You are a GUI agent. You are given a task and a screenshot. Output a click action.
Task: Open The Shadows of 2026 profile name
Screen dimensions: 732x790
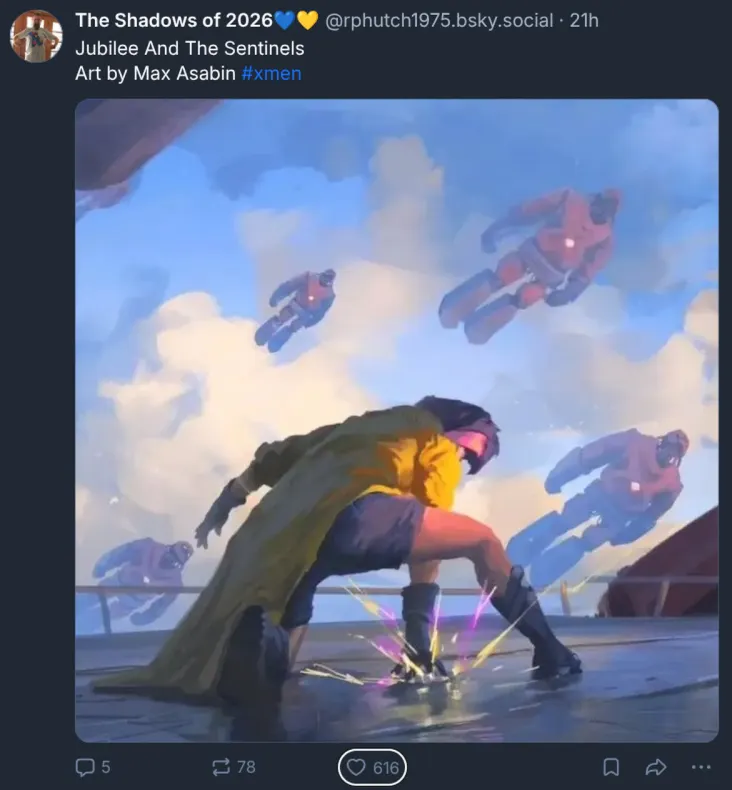173,20
